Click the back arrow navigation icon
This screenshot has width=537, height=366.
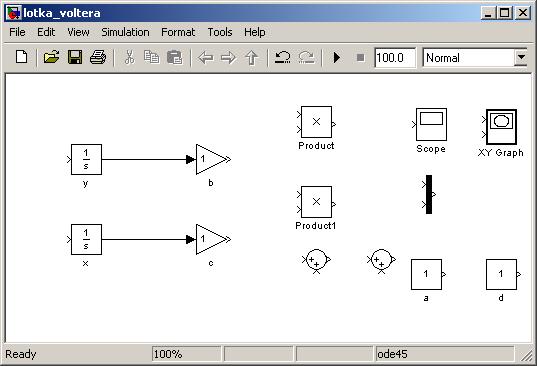point(206,58)
